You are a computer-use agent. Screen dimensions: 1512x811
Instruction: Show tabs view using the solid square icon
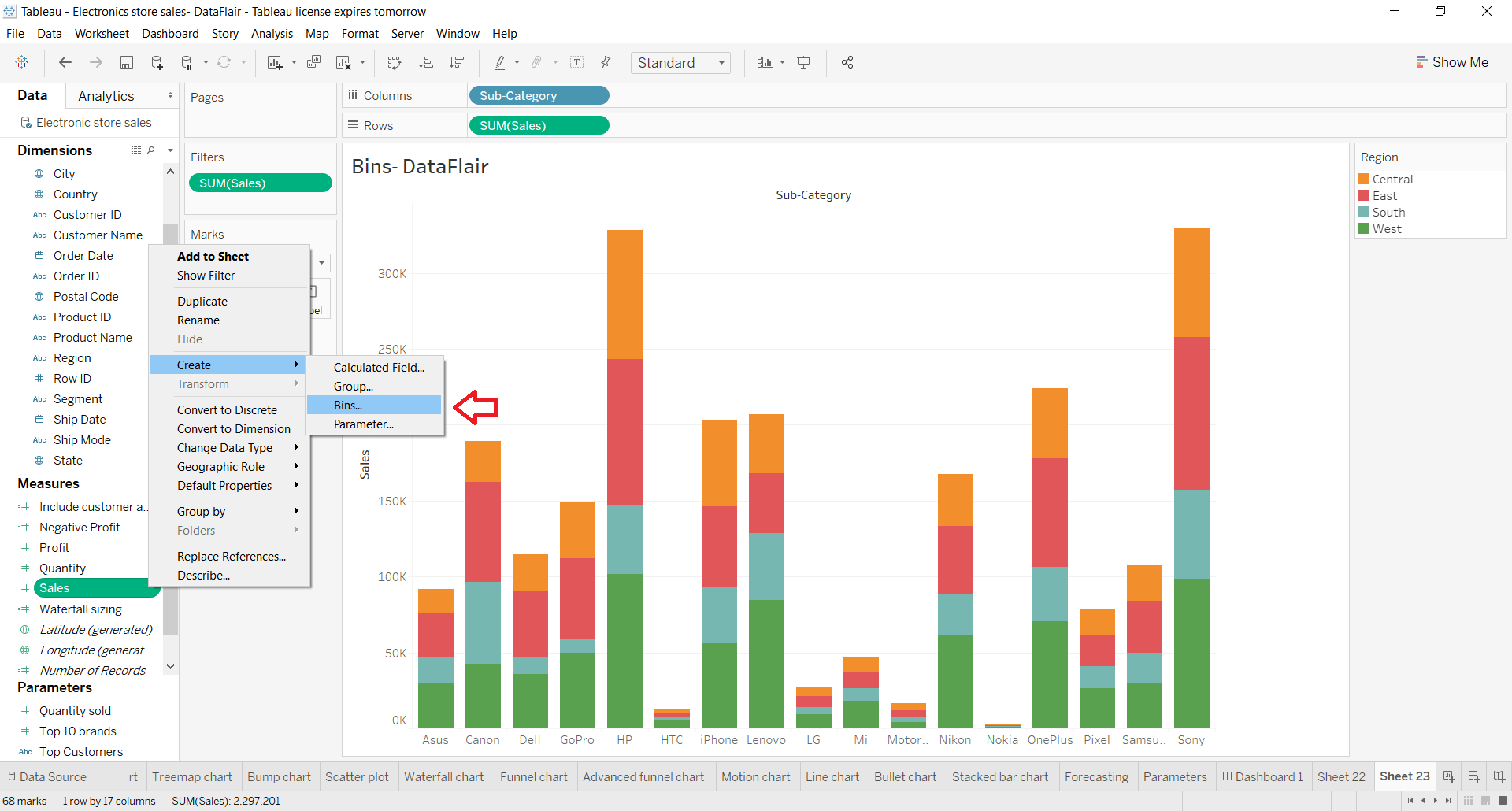[1503, 801]
